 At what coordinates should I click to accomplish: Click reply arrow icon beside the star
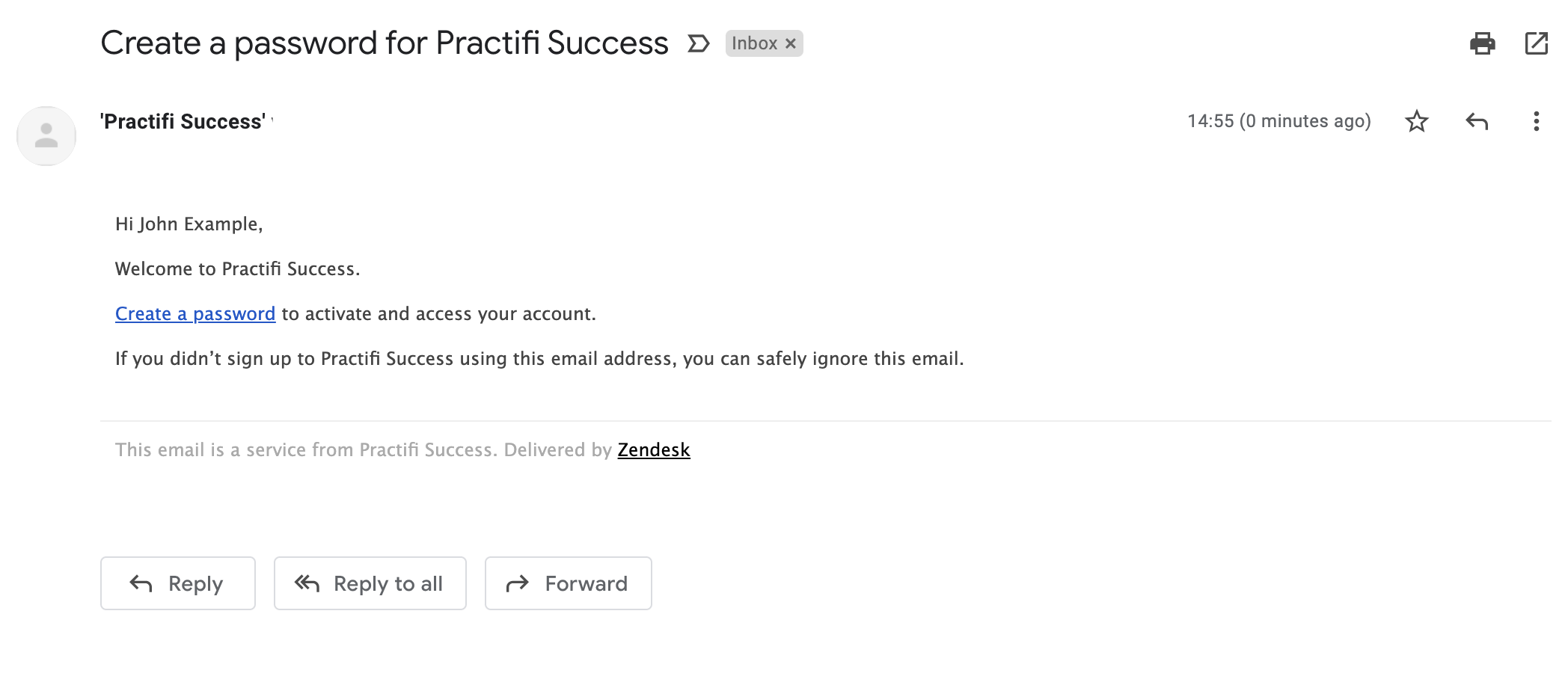tap(1477, 121)
